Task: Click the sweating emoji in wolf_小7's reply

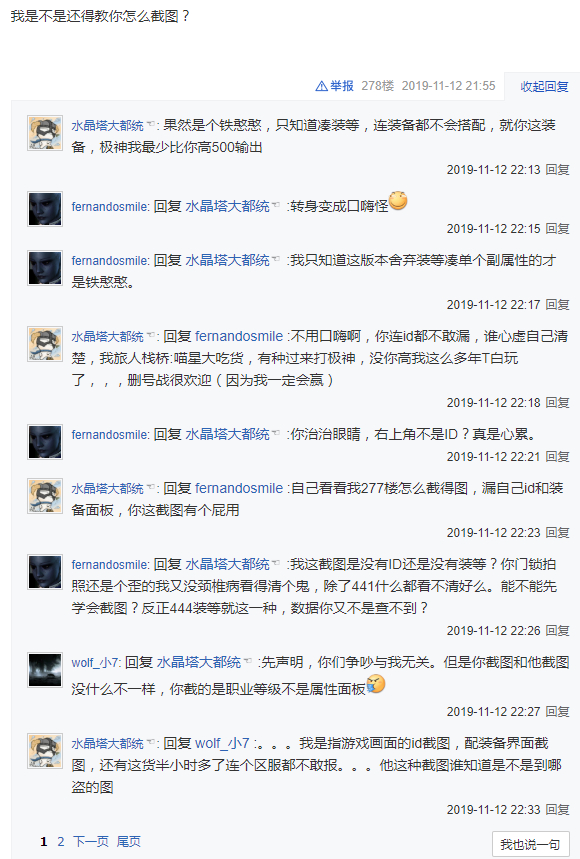Action: click(376, 684)
